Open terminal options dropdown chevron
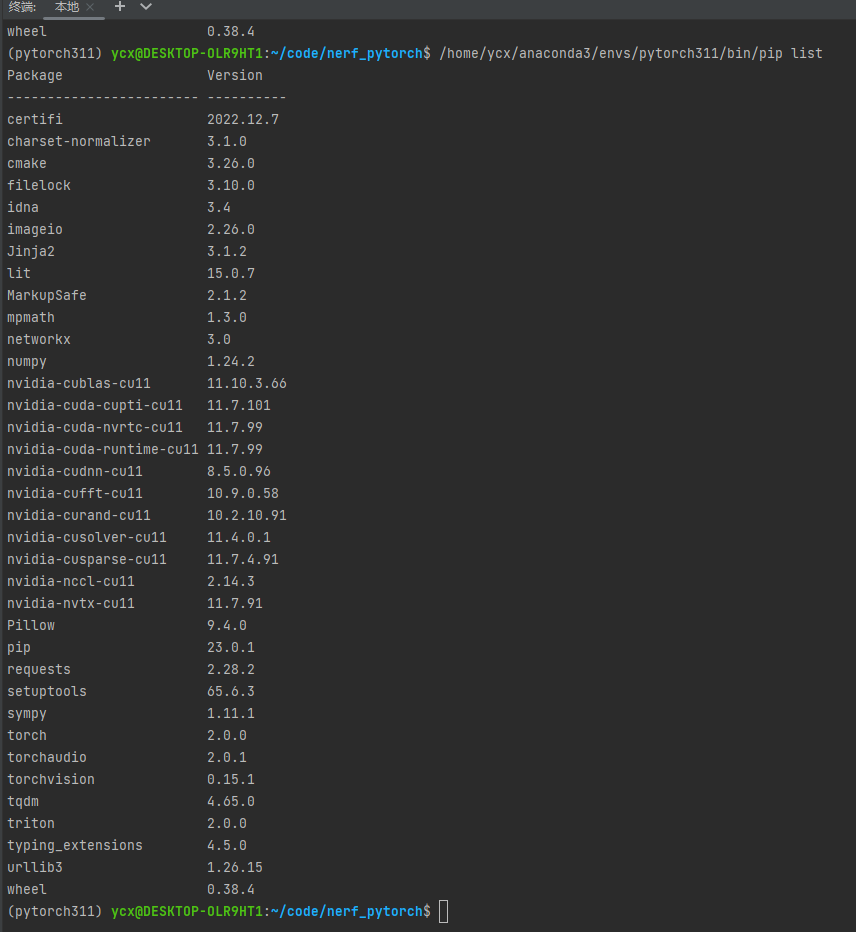Screen dimensions: 856x932 point(146,7)
